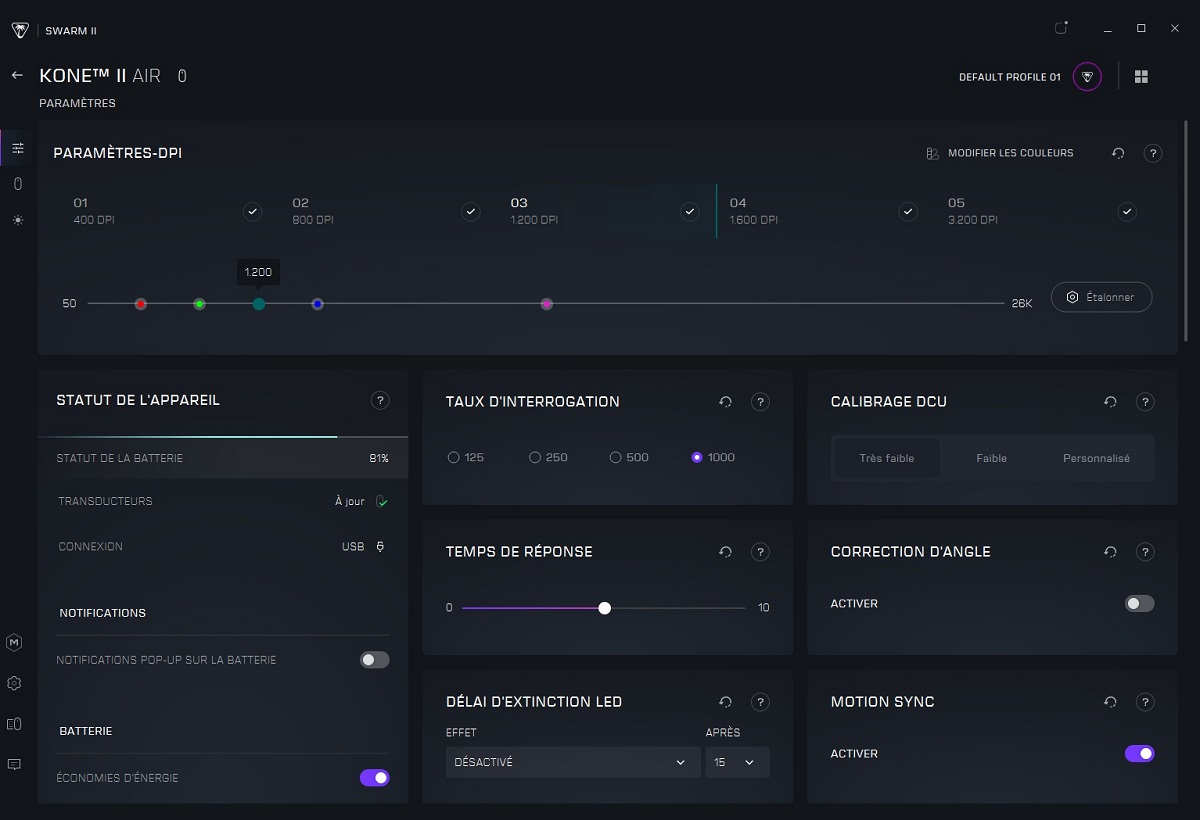Screen dimensions: 1200x820
Task: Disable the Motion Sync toggle
Action: (1139, 754)
